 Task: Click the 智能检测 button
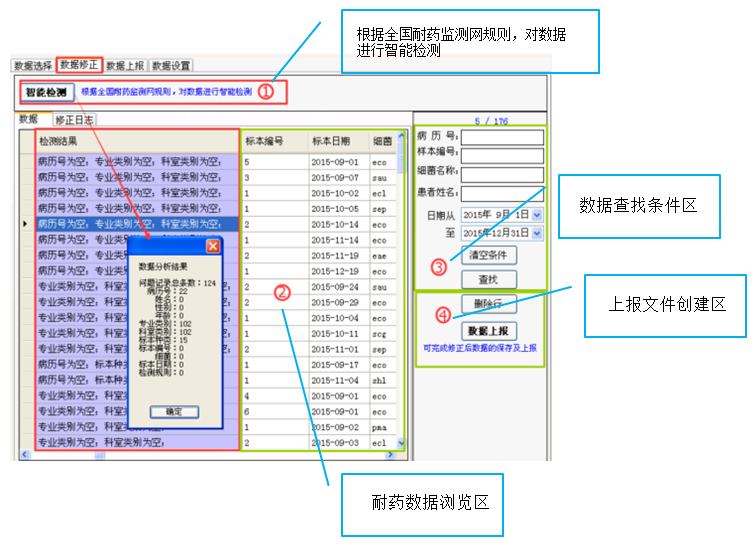46,93
